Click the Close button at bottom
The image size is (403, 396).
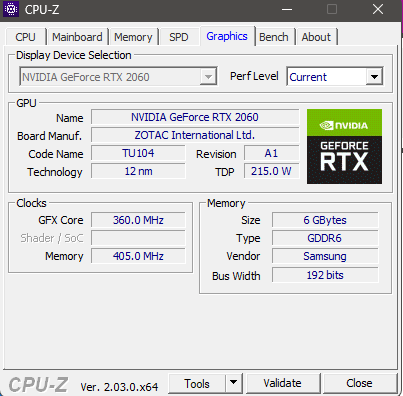coord(359,383)
